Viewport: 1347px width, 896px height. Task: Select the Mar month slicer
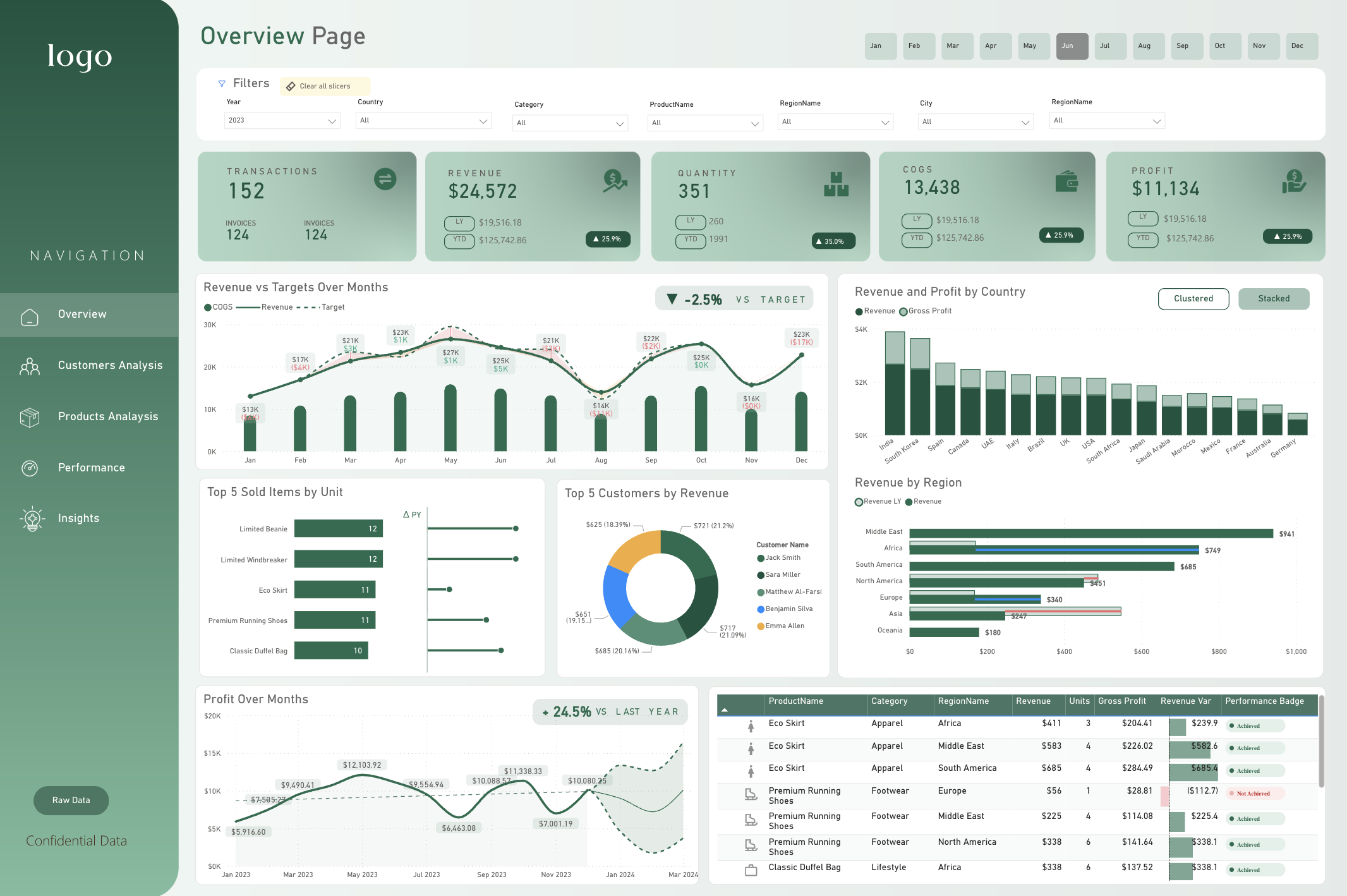pos(957,46)
